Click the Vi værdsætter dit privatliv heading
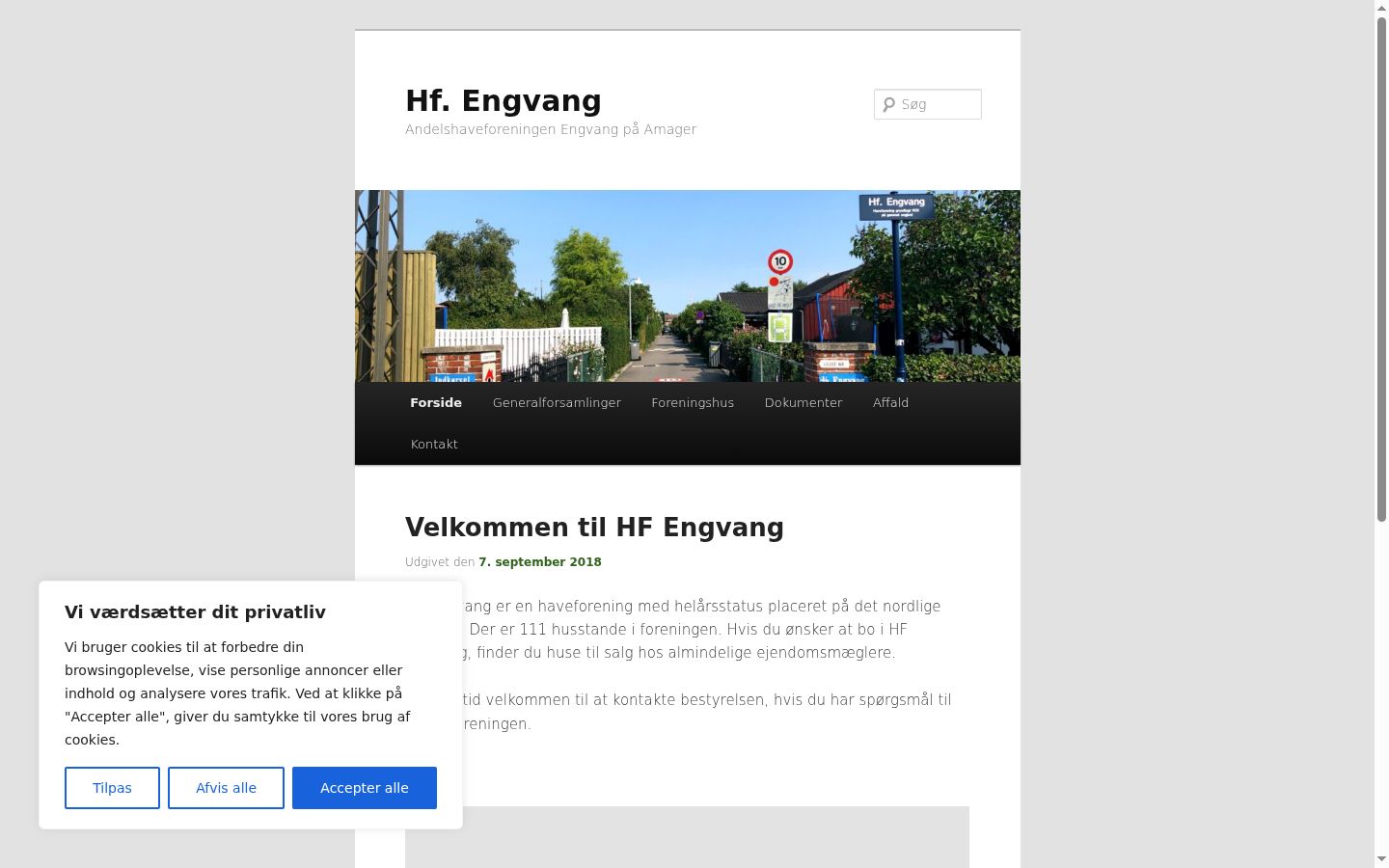The image size is (1389, 868). (195, 612)
